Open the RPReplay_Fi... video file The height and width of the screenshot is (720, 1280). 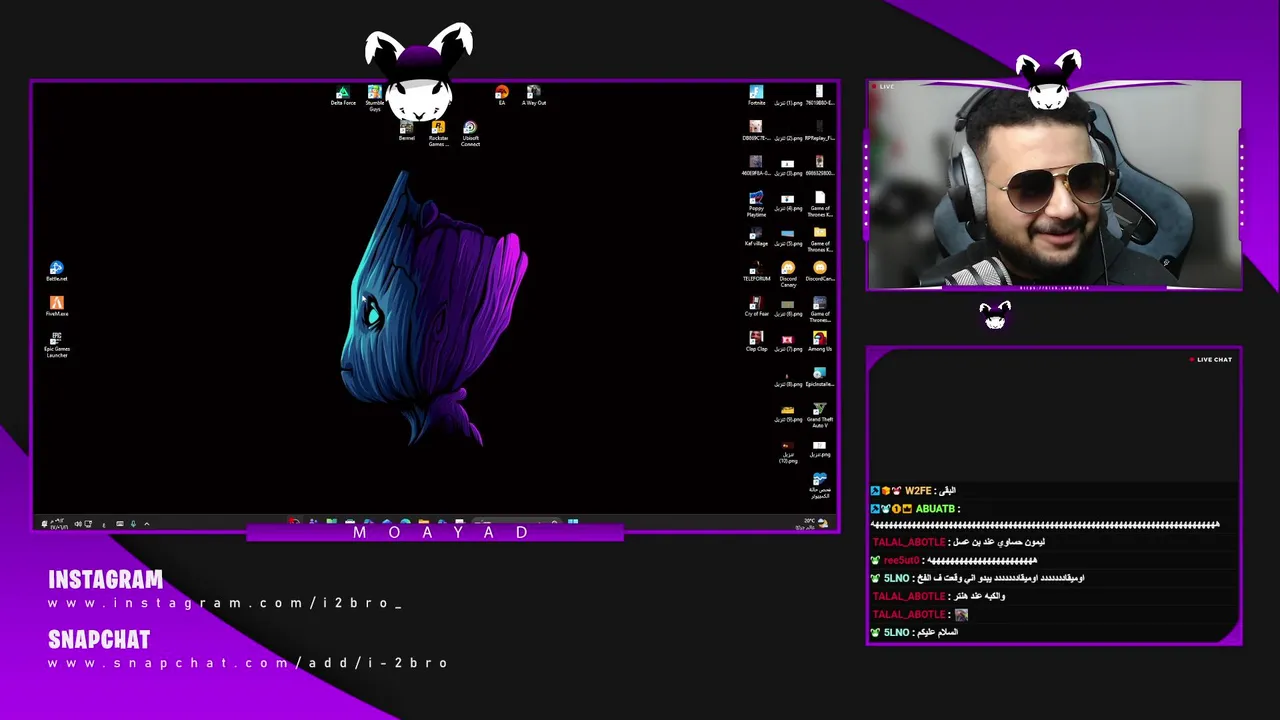820,131
